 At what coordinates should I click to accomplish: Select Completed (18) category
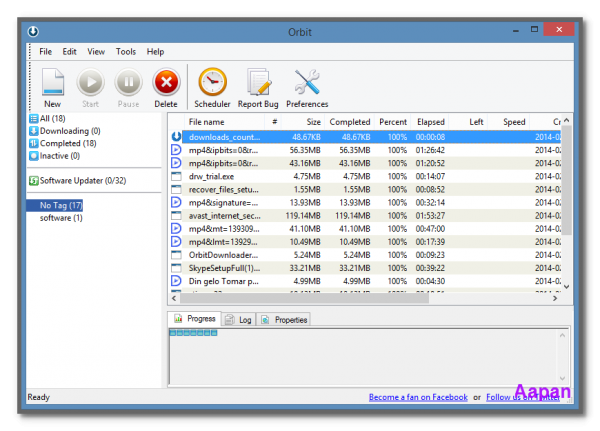pyautogui.click(x=63, y=143)
